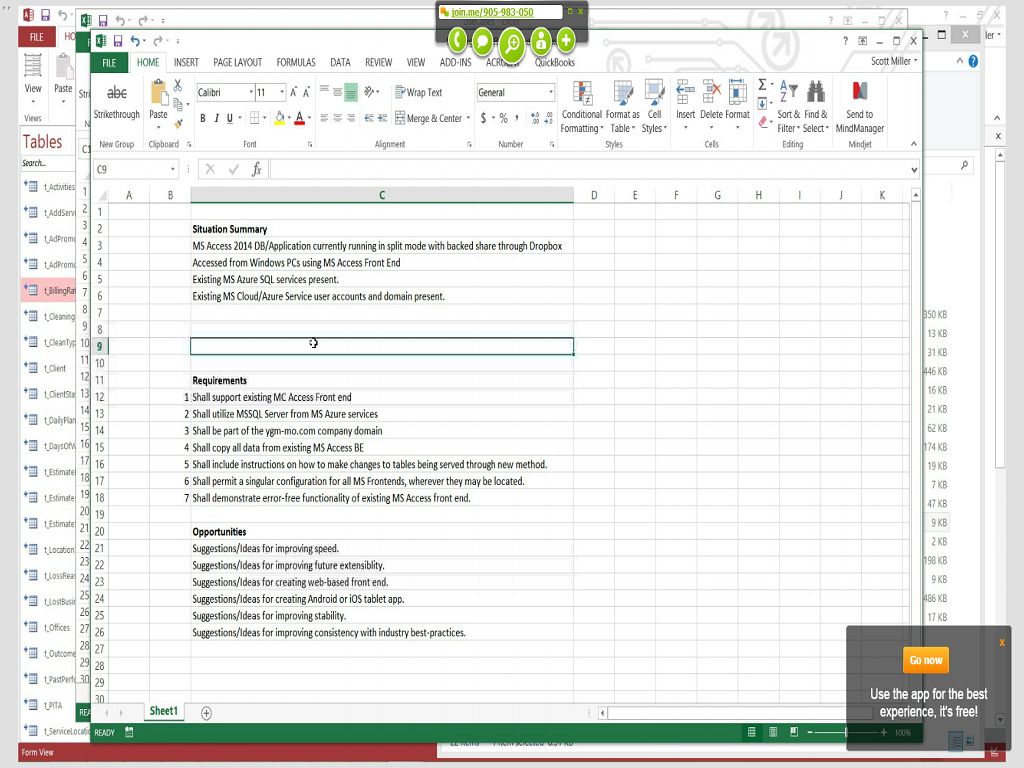Select the Sheet1 worksheet tab

coord(163,712)
